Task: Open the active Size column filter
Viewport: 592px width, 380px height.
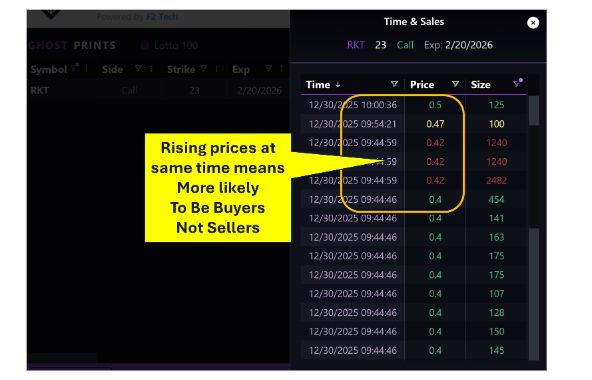Action: (x=517, y=83)
